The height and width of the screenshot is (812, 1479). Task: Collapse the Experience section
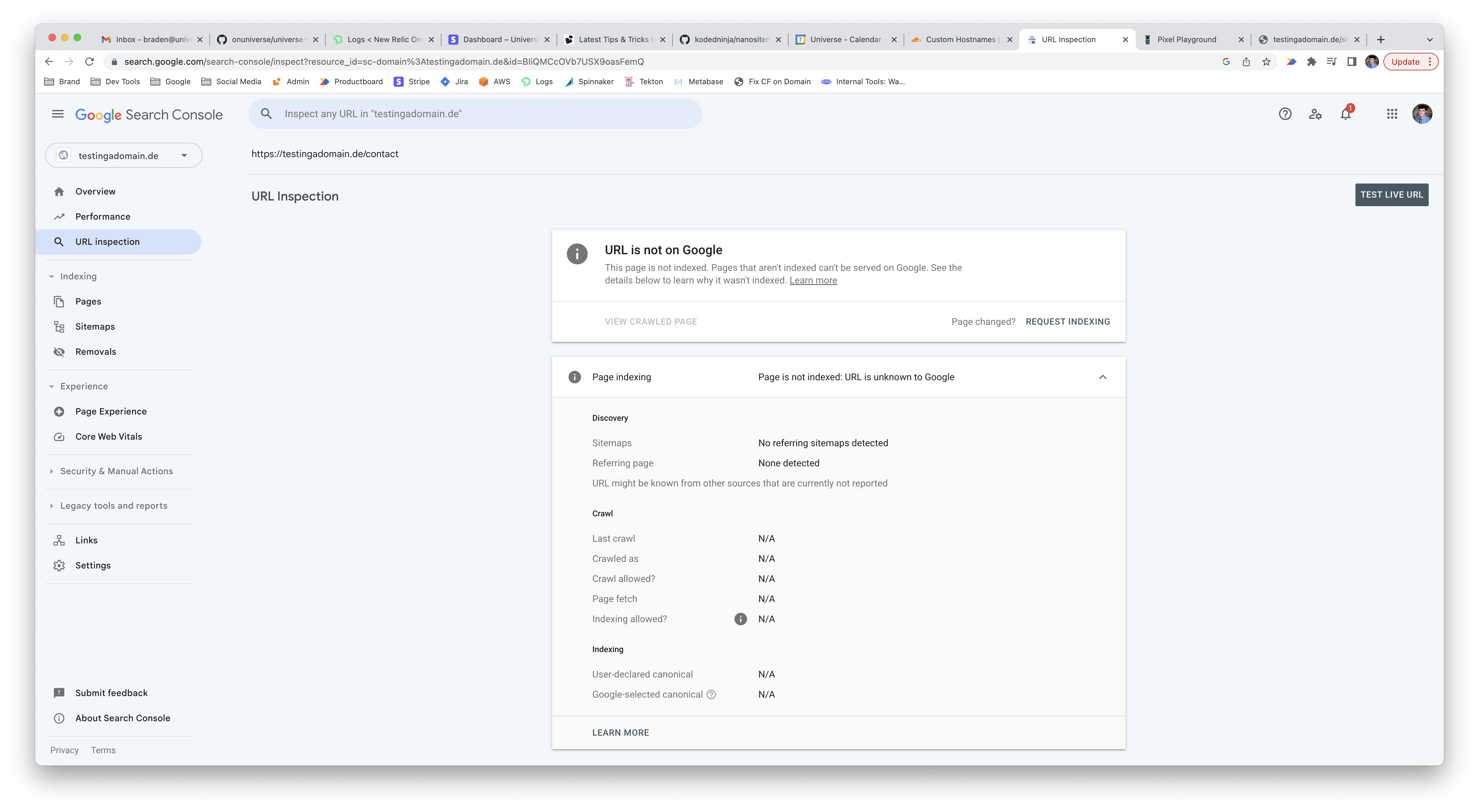coord(78,386)
